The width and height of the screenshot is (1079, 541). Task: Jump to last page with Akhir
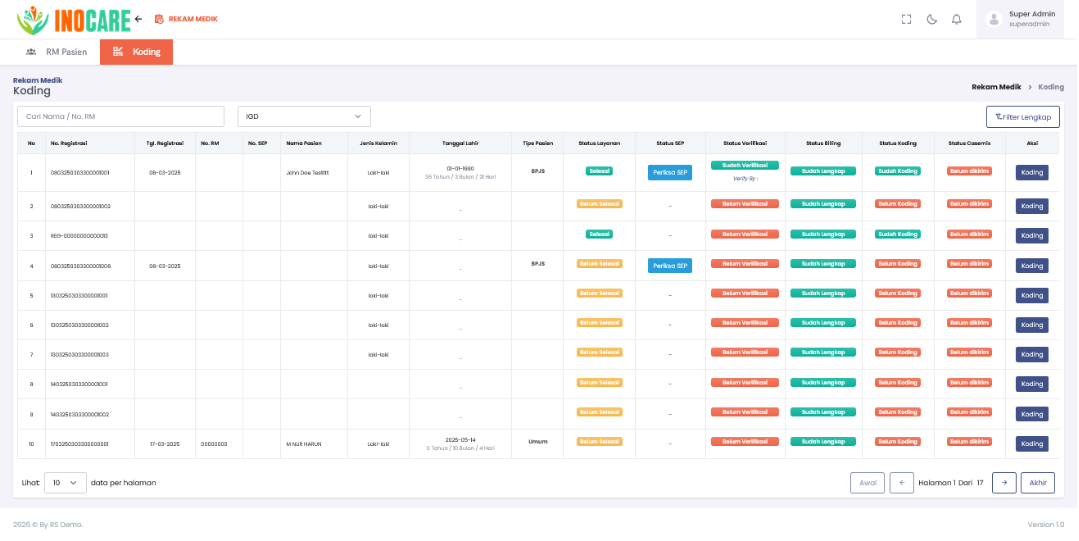[x=1038, y=482]
